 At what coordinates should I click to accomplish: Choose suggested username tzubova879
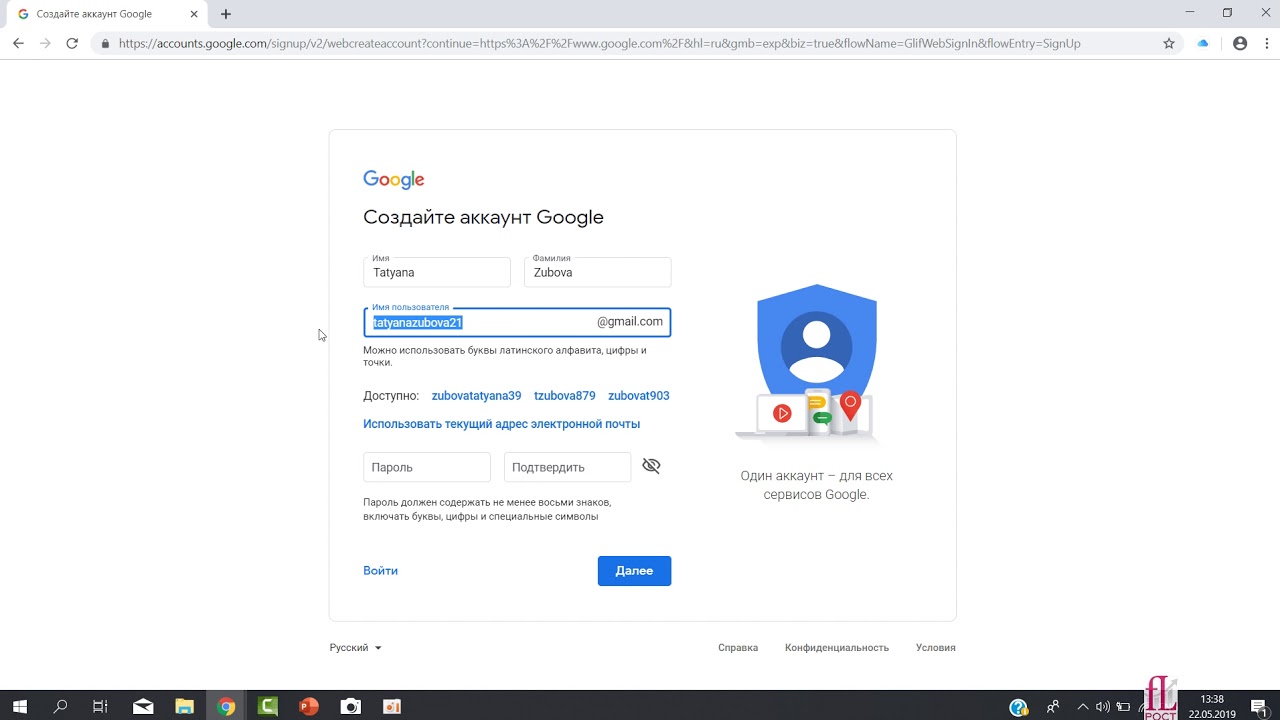[564, 396]
